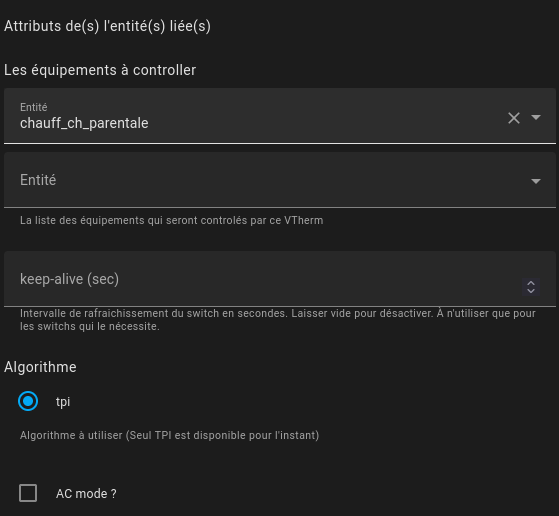
Task: Focus the keep-alive (sec) input field
Action: coord(280,279)
